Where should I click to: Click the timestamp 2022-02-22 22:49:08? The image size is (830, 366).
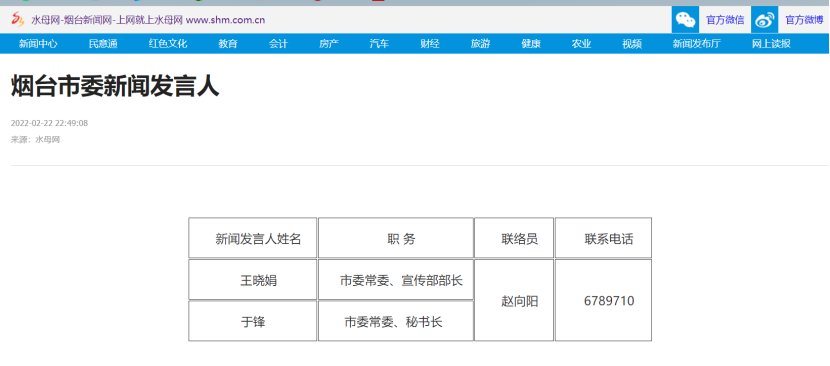click(x=49, y=123)
